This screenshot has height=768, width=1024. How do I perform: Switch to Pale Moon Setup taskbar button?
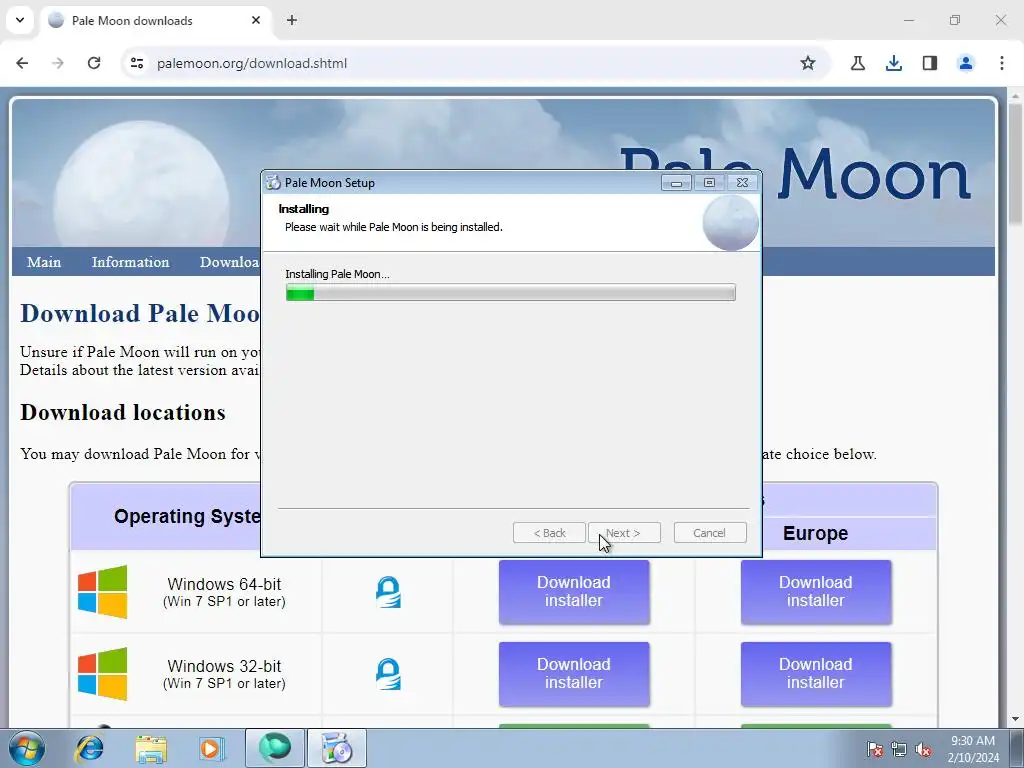tap(337, 748)
